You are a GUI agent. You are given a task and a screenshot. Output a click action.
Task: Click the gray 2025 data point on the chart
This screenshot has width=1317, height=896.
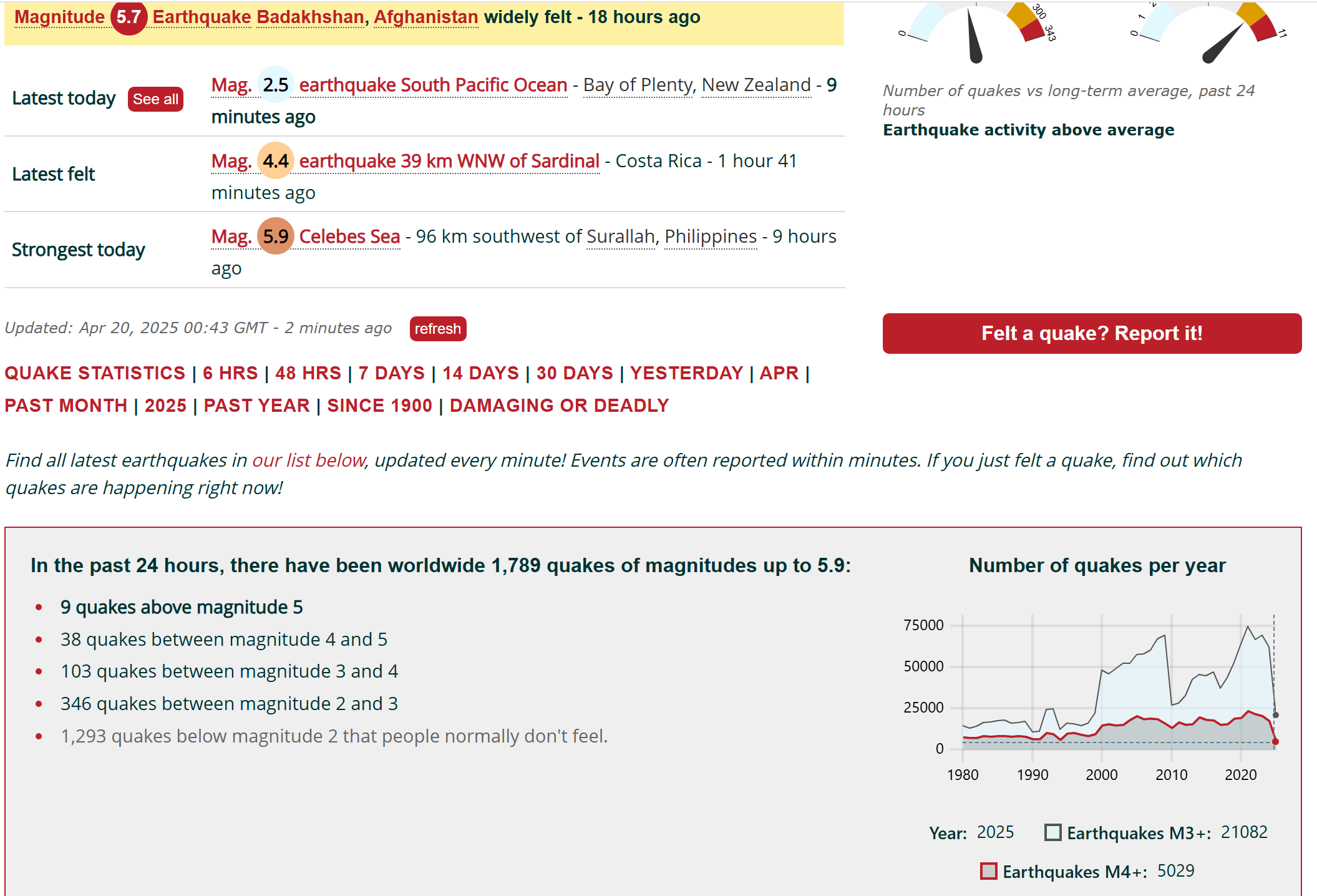pyautogui.click(x=1275, y=715)
